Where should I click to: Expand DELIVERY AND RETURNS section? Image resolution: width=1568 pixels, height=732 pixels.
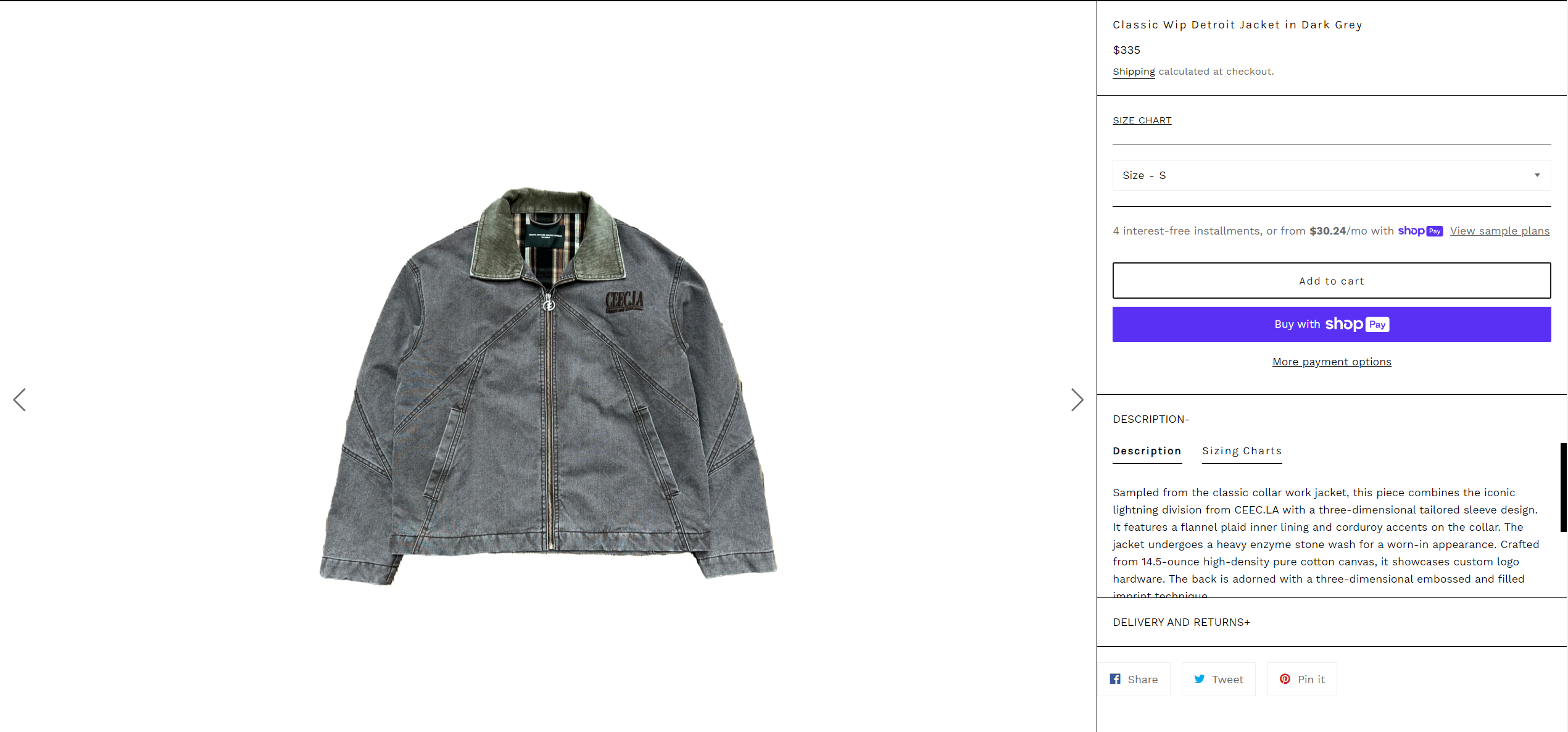click(1181, 622)
